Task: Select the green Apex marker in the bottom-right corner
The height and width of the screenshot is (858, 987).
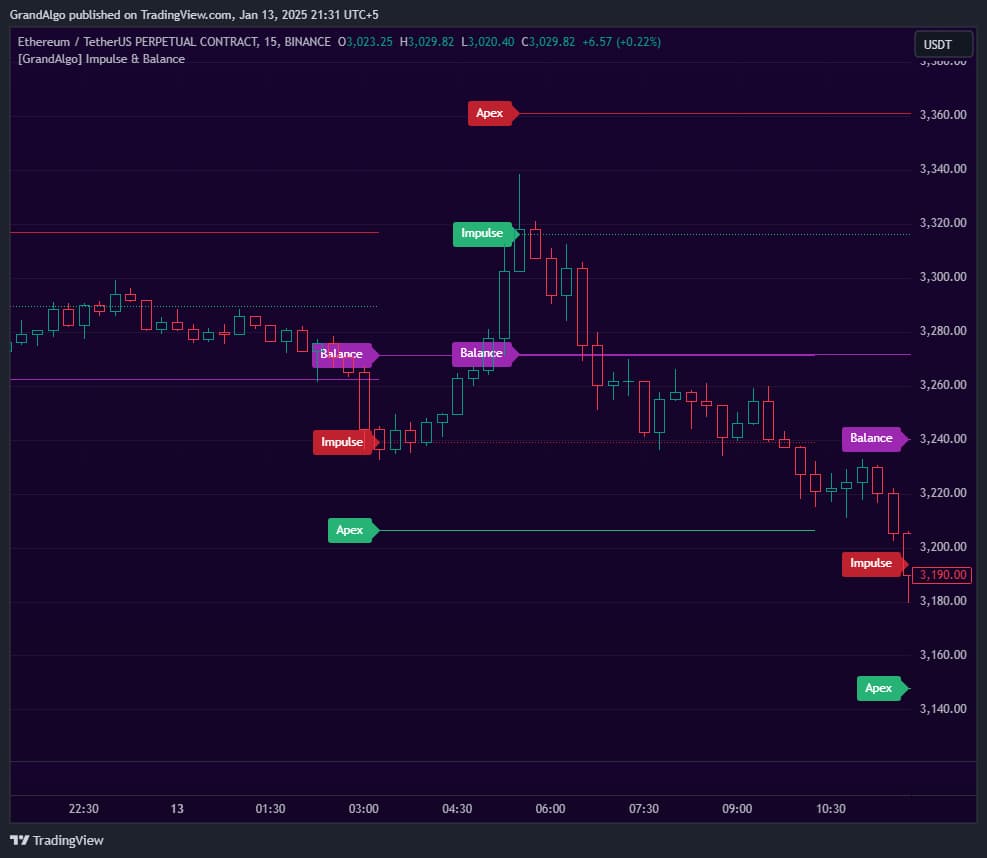Action: pyautogui.click(x=879, y=688)
